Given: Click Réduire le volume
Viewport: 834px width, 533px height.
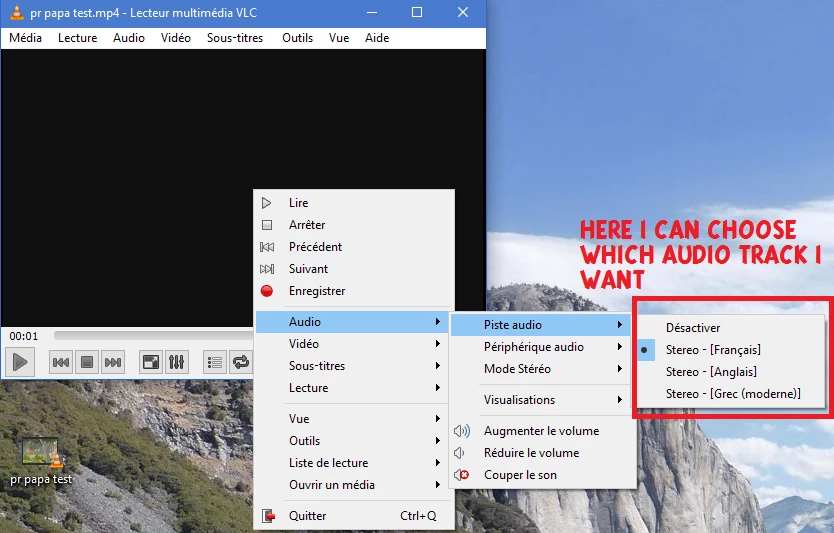Looking at the screenshot, I should pyautogui.click(x=543, y=453).
